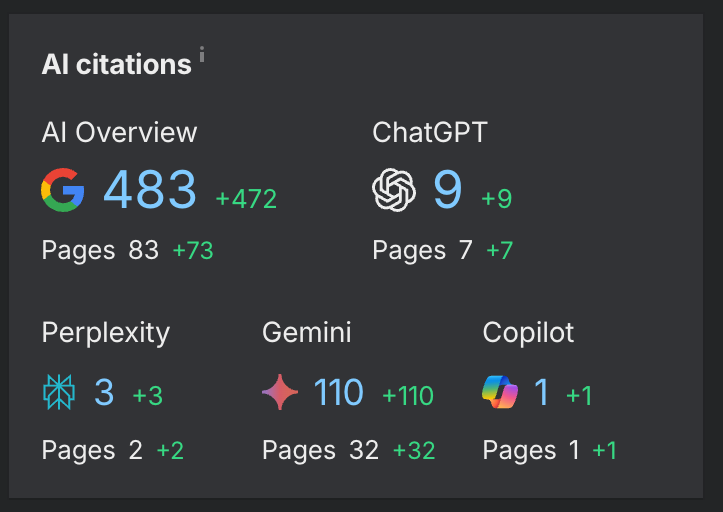Click the Gemini sparkle icon
The width and height of the screenshot is (723, 512).
point(280,393)
